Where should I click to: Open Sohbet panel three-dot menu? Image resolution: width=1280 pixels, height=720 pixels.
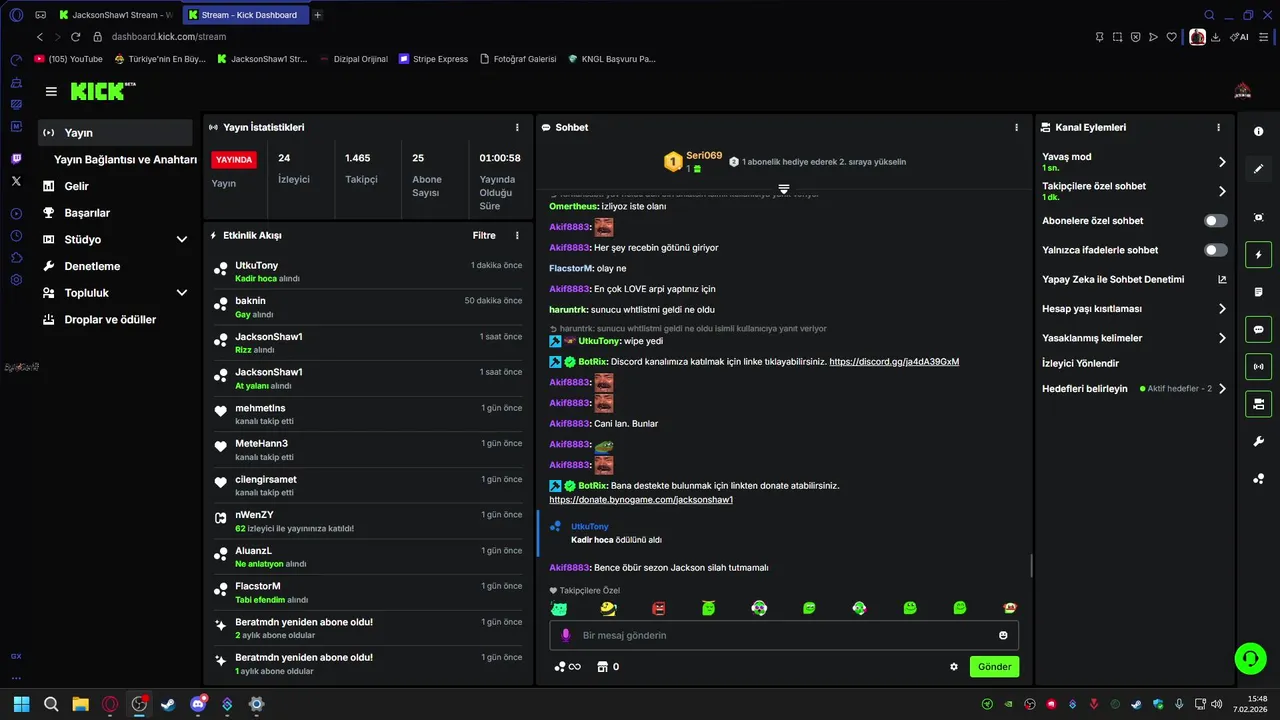pos(1017,128)
